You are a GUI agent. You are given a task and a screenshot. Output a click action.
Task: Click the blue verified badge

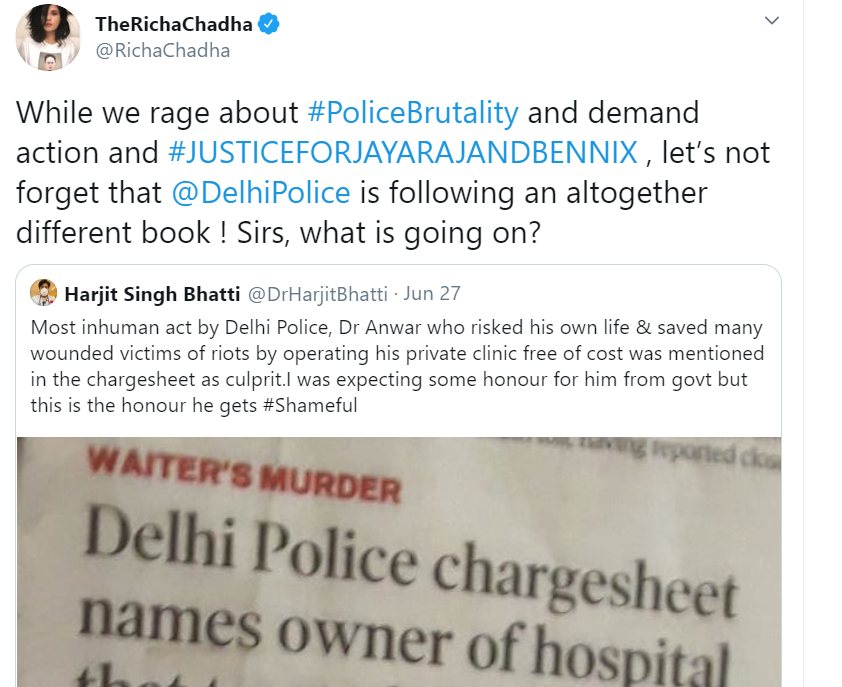(268, 24)
